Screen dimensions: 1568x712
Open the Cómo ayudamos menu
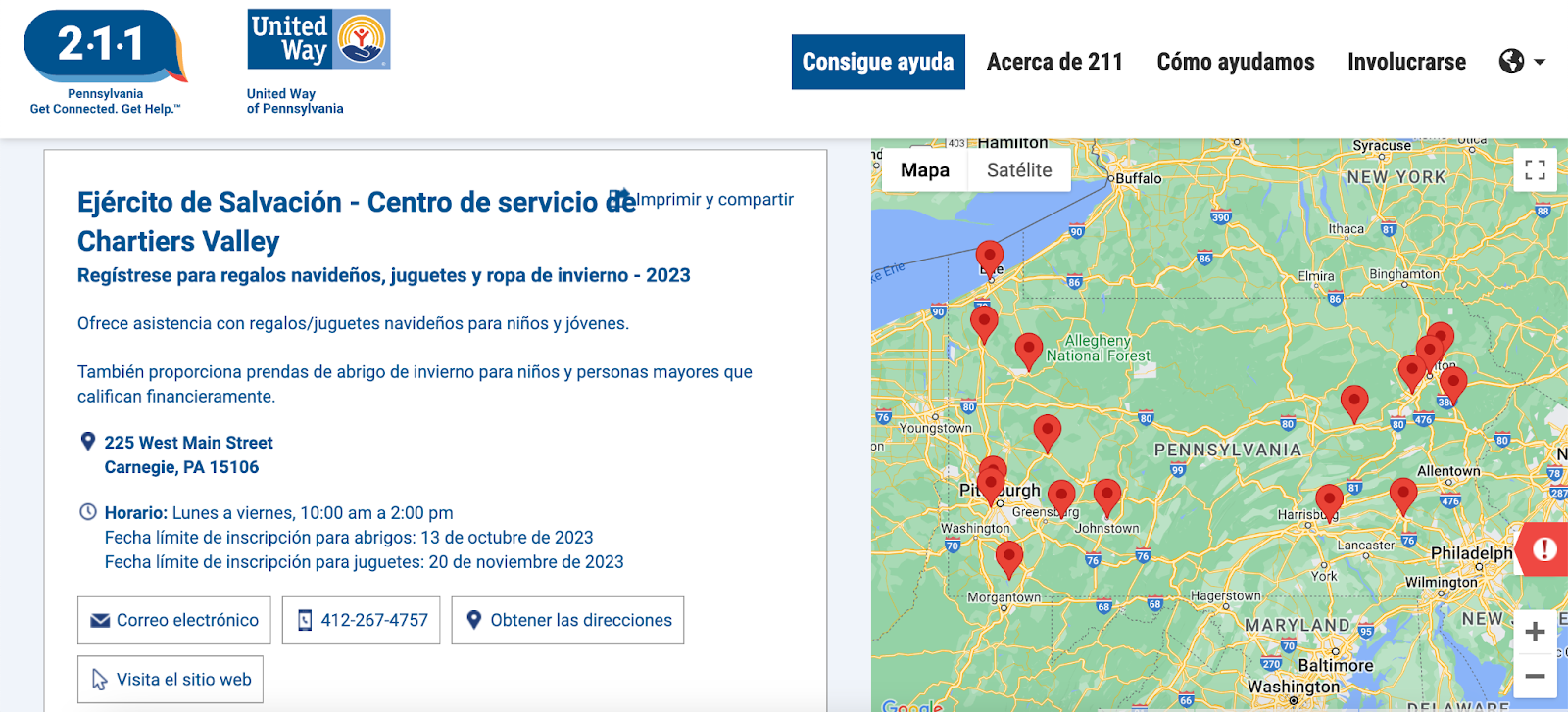pos(1235,62)
